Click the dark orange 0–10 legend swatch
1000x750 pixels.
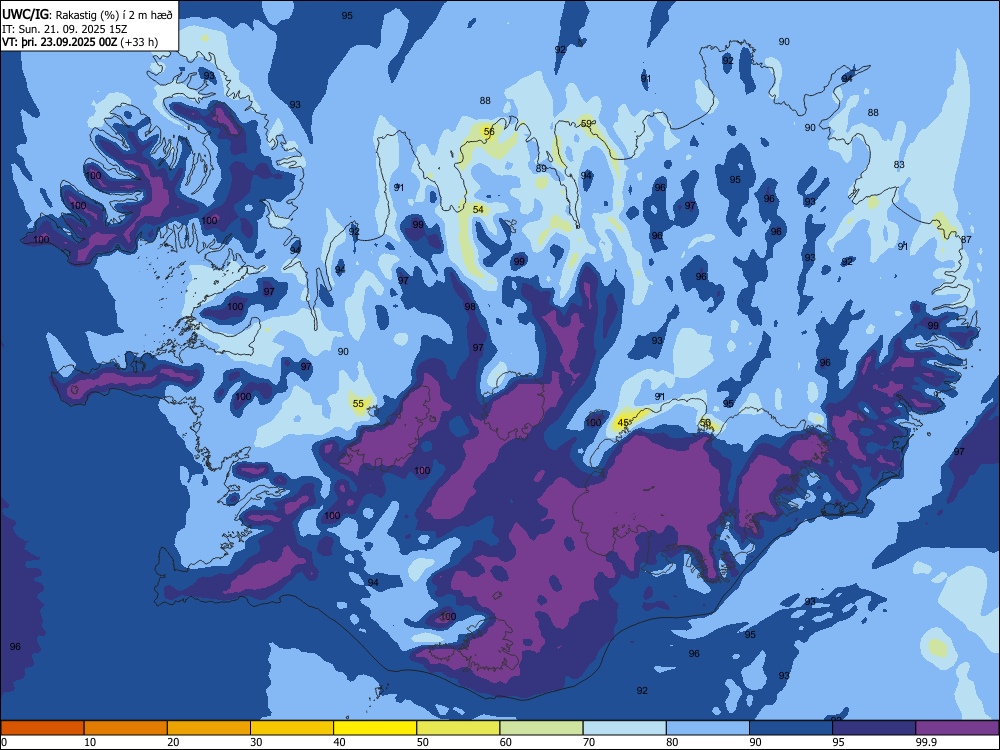coord(42,728)
